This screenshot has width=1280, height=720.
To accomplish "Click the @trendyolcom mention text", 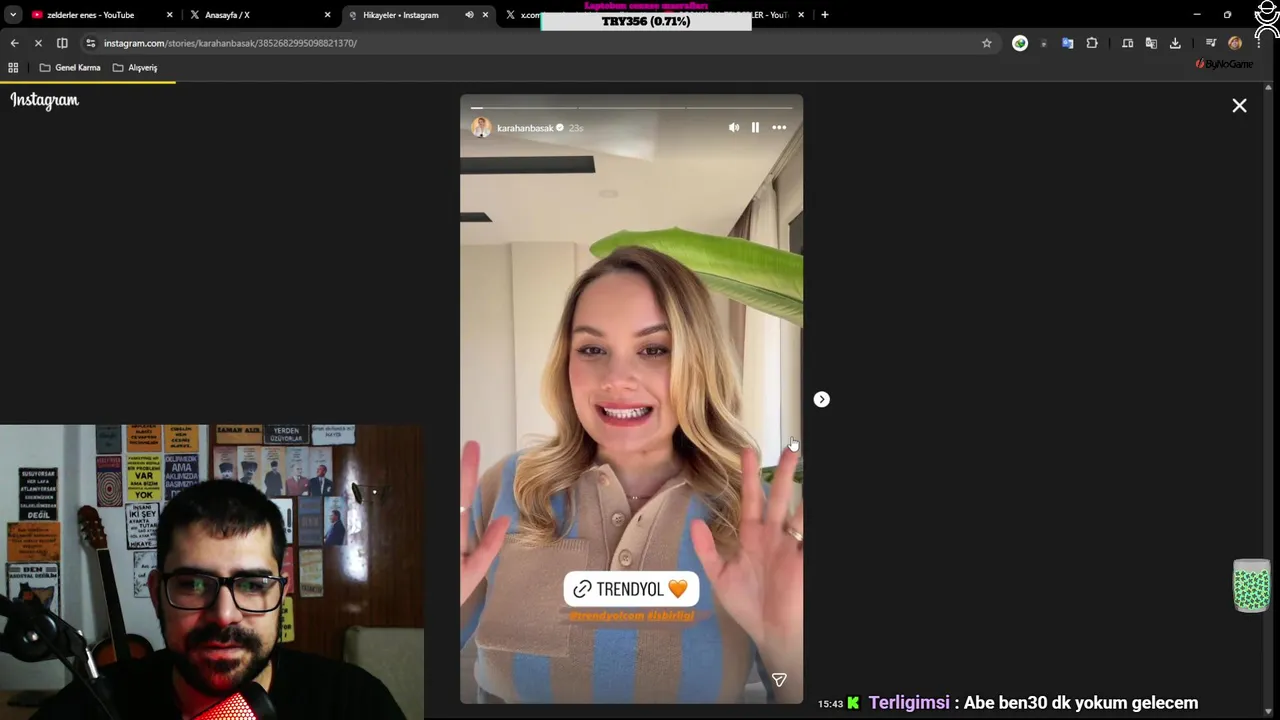I will click(x=607, y=616).
